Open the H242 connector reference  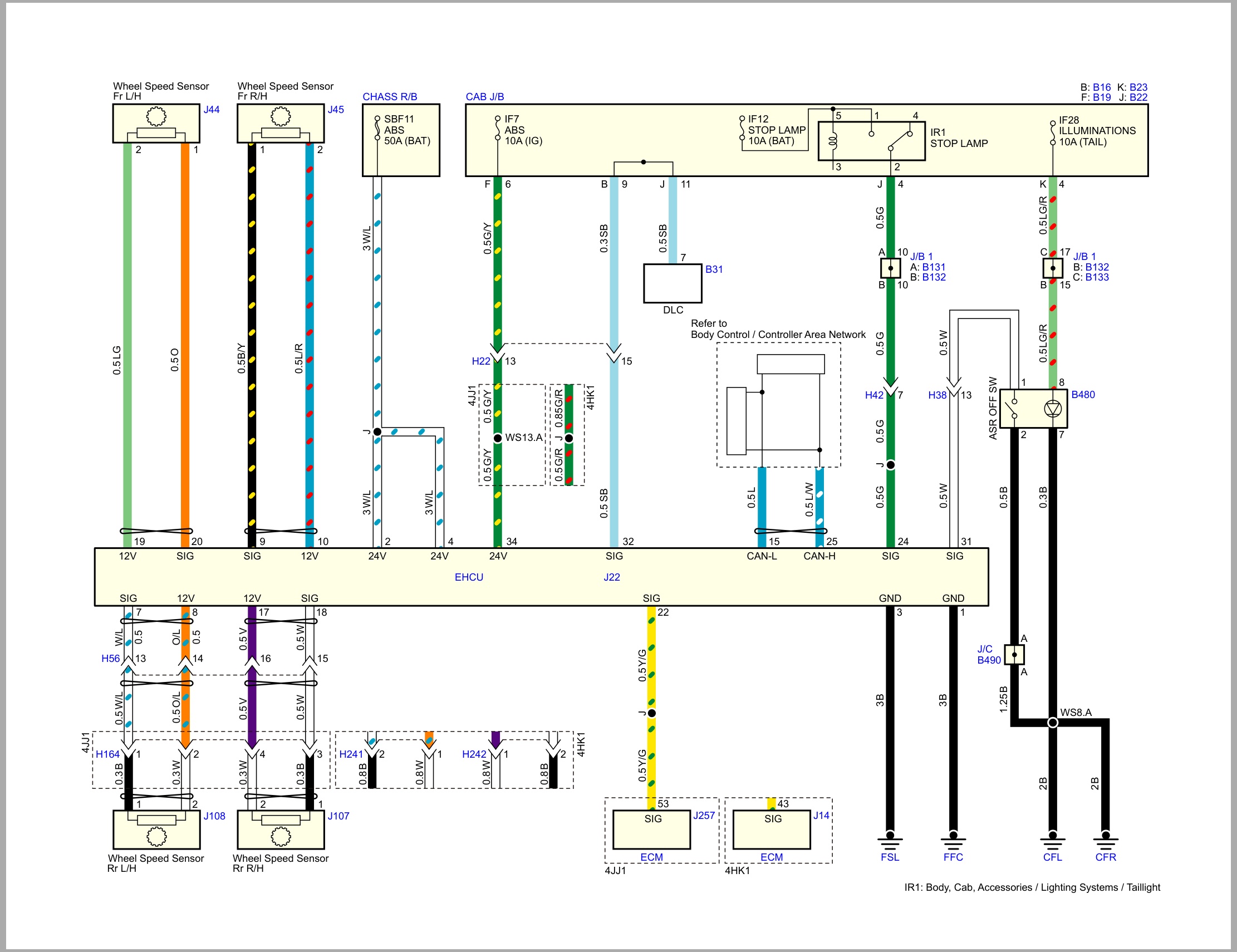[474, 754]
